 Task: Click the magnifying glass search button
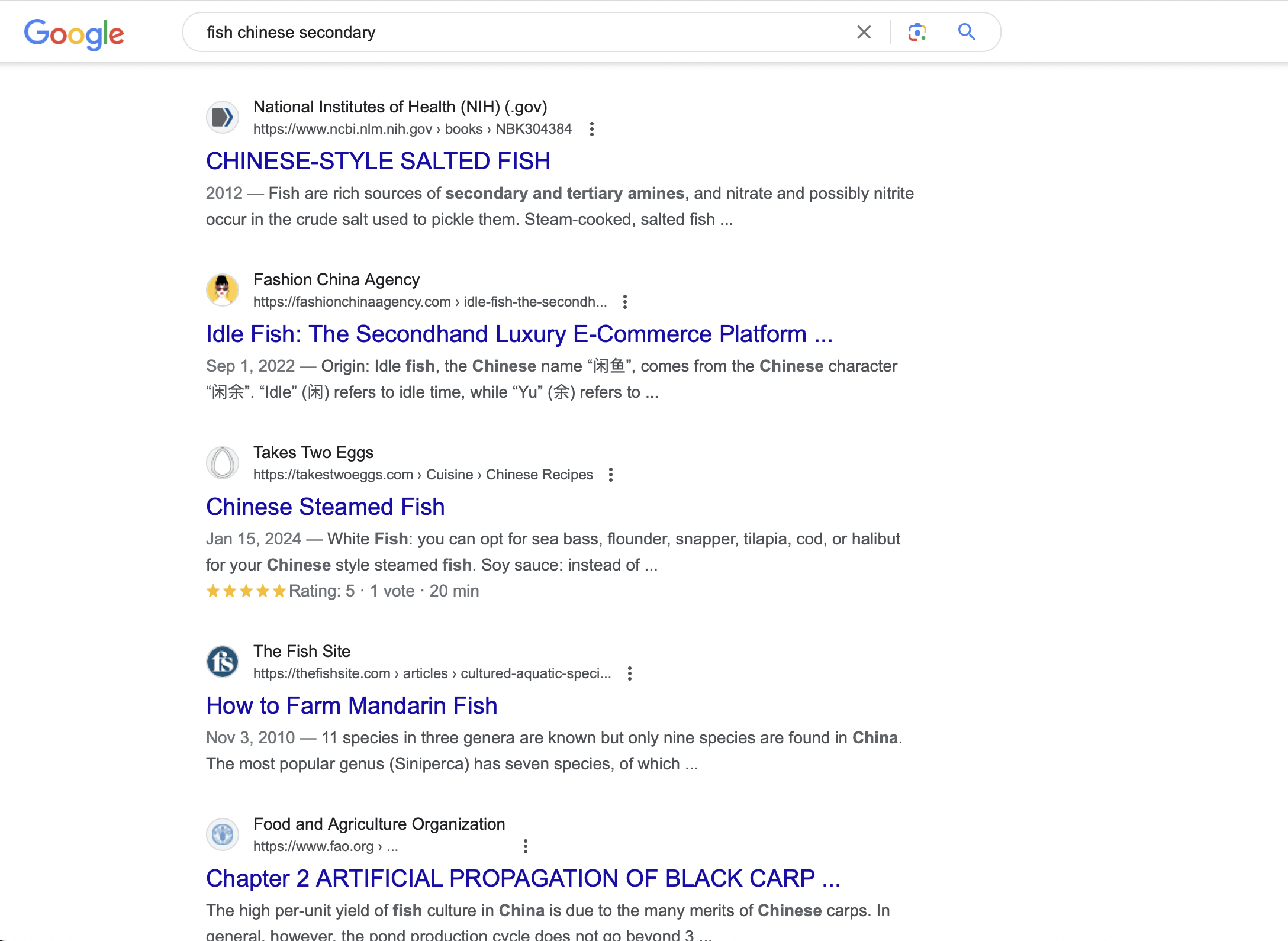[966, 32]
